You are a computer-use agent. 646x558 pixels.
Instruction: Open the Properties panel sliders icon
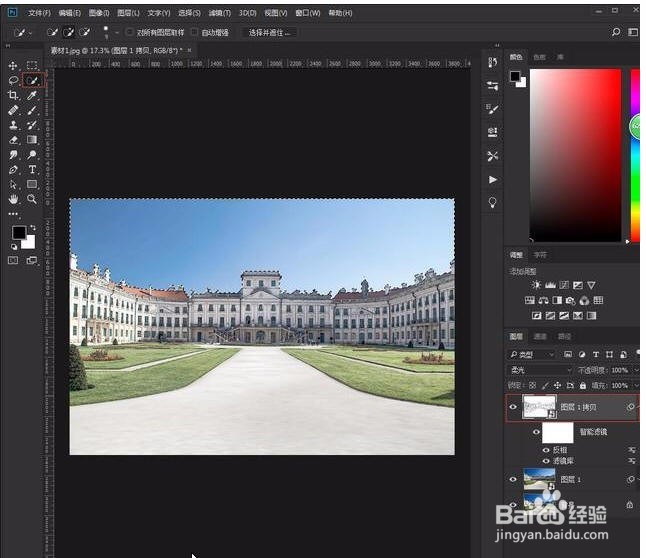point(492,86)
